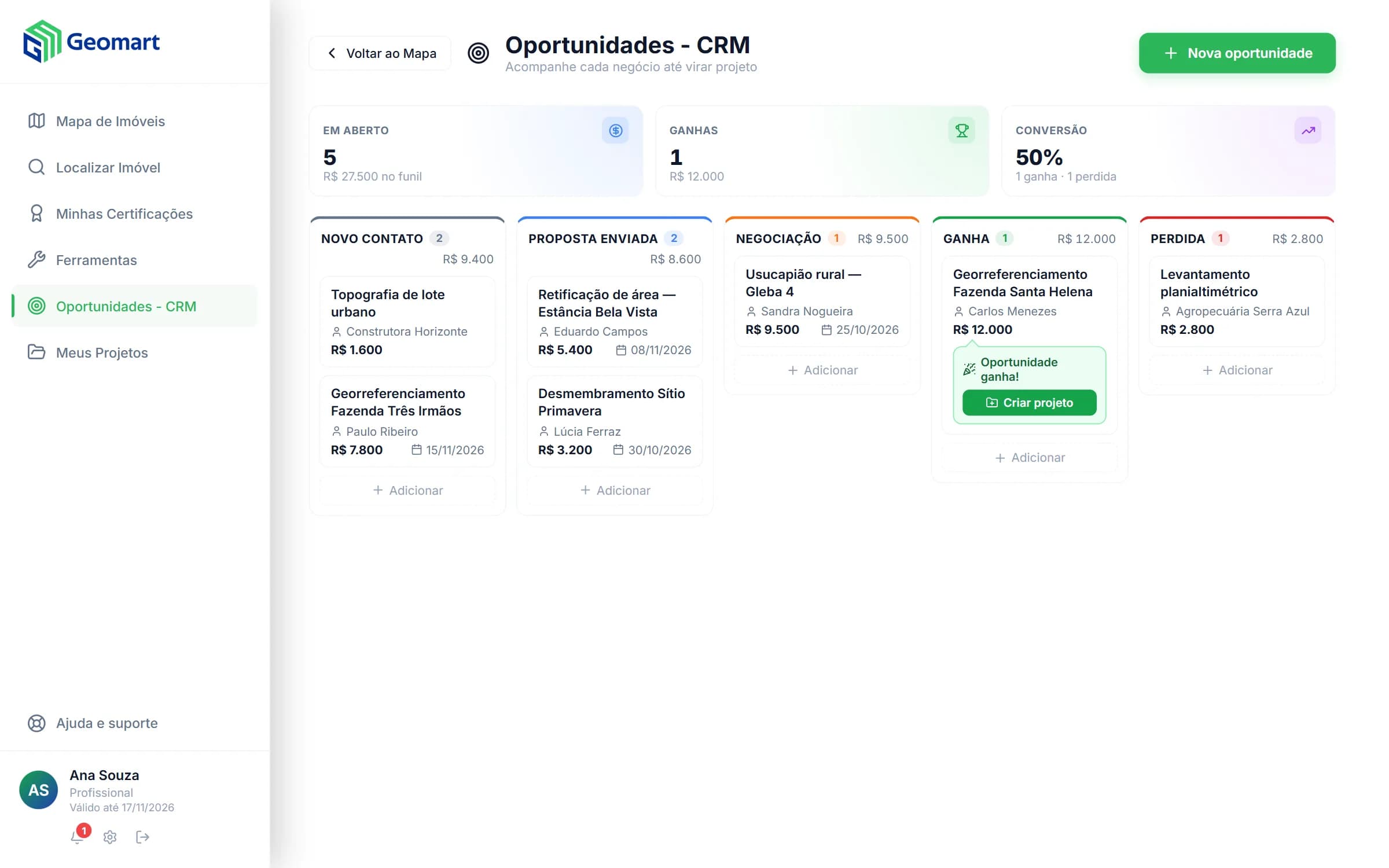
Task: Open Georreferenciamento Fazenda Três Irmãos card
Action: [x=407, y=421]
